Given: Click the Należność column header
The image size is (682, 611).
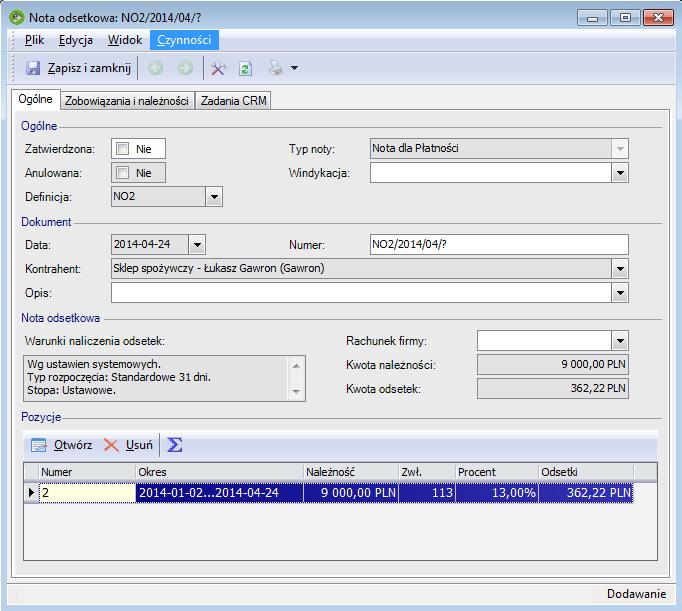Looking at the screenshot, I should (351, 472).
